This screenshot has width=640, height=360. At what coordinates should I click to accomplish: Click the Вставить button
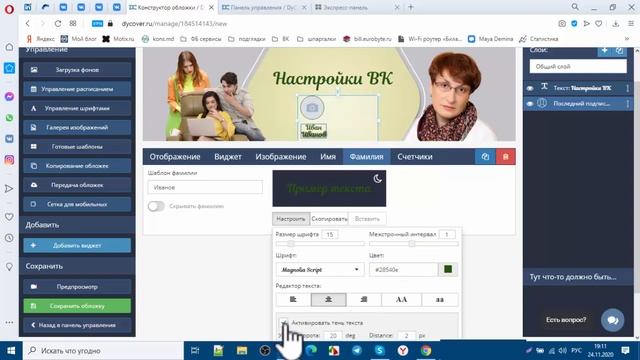[x=367, y=219]
